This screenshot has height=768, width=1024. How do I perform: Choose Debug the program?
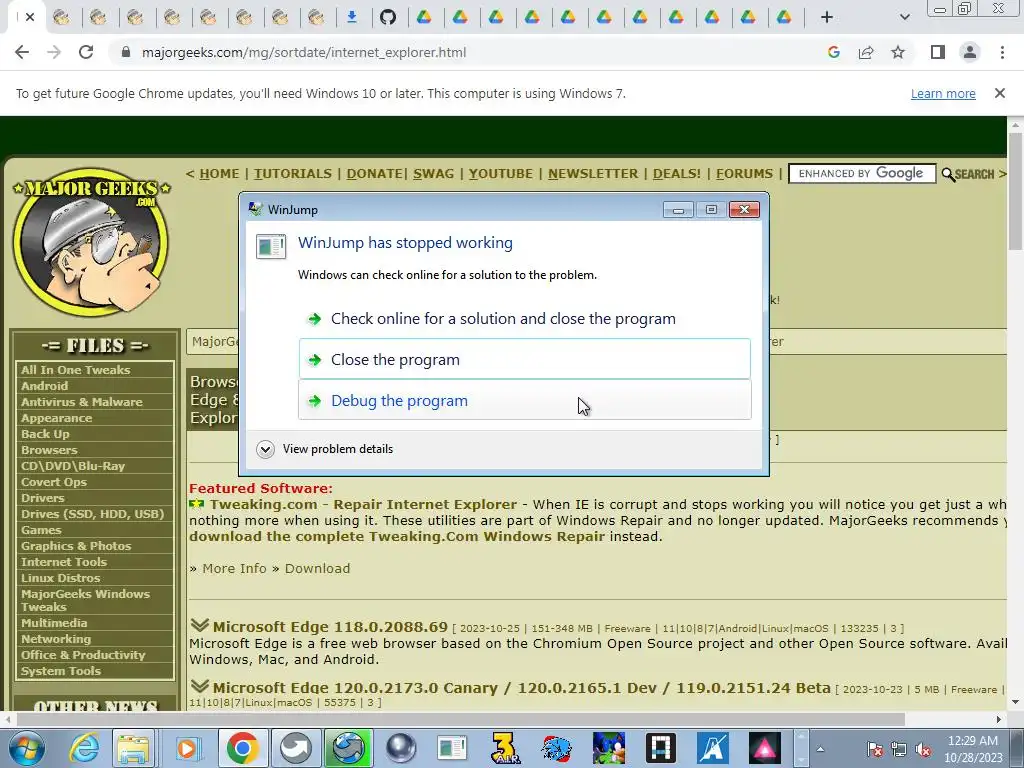click(x=524, y=400)
